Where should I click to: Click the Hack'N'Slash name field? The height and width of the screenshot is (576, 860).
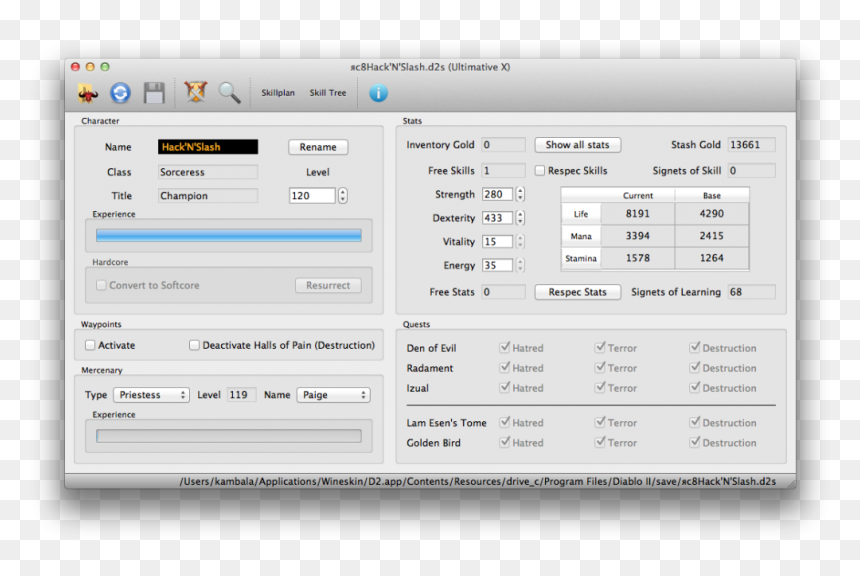(208, 147)
